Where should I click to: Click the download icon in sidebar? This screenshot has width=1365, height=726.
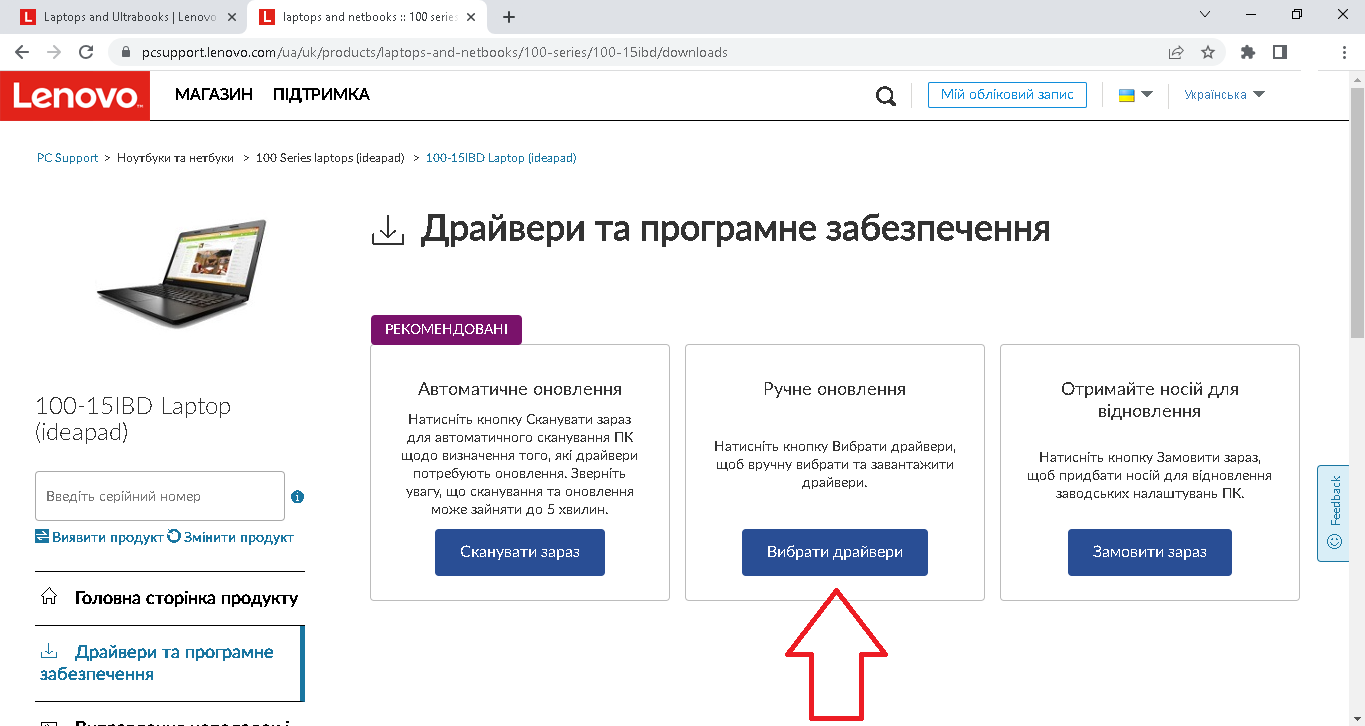tap(48, 651)
